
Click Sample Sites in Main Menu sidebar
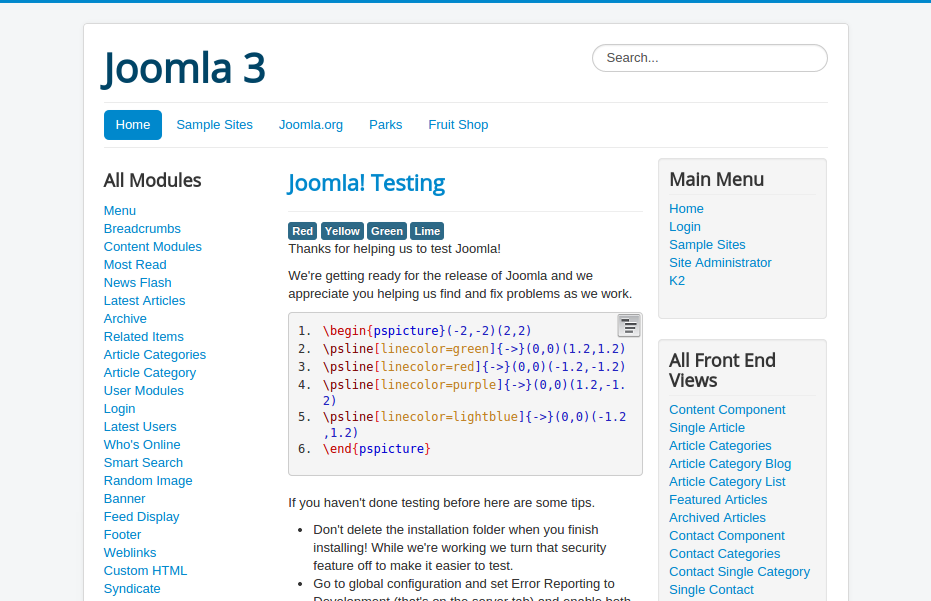click(x=707, y=245)
